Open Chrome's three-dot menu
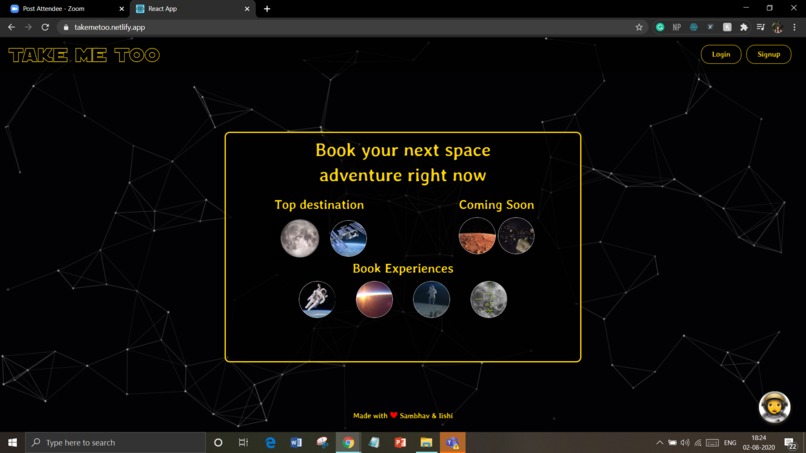Image resolution: width=806 pixels, height=453 pixels. click(x=794, y=27)
